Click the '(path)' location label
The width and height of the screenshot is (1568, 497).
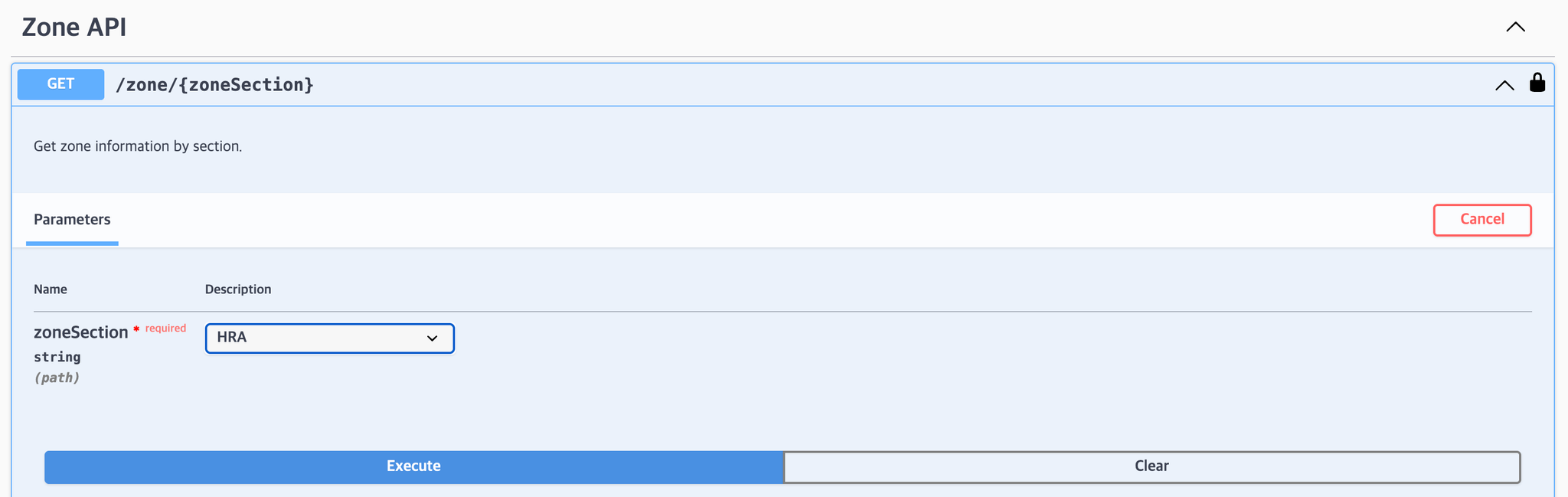pos(57,378)
